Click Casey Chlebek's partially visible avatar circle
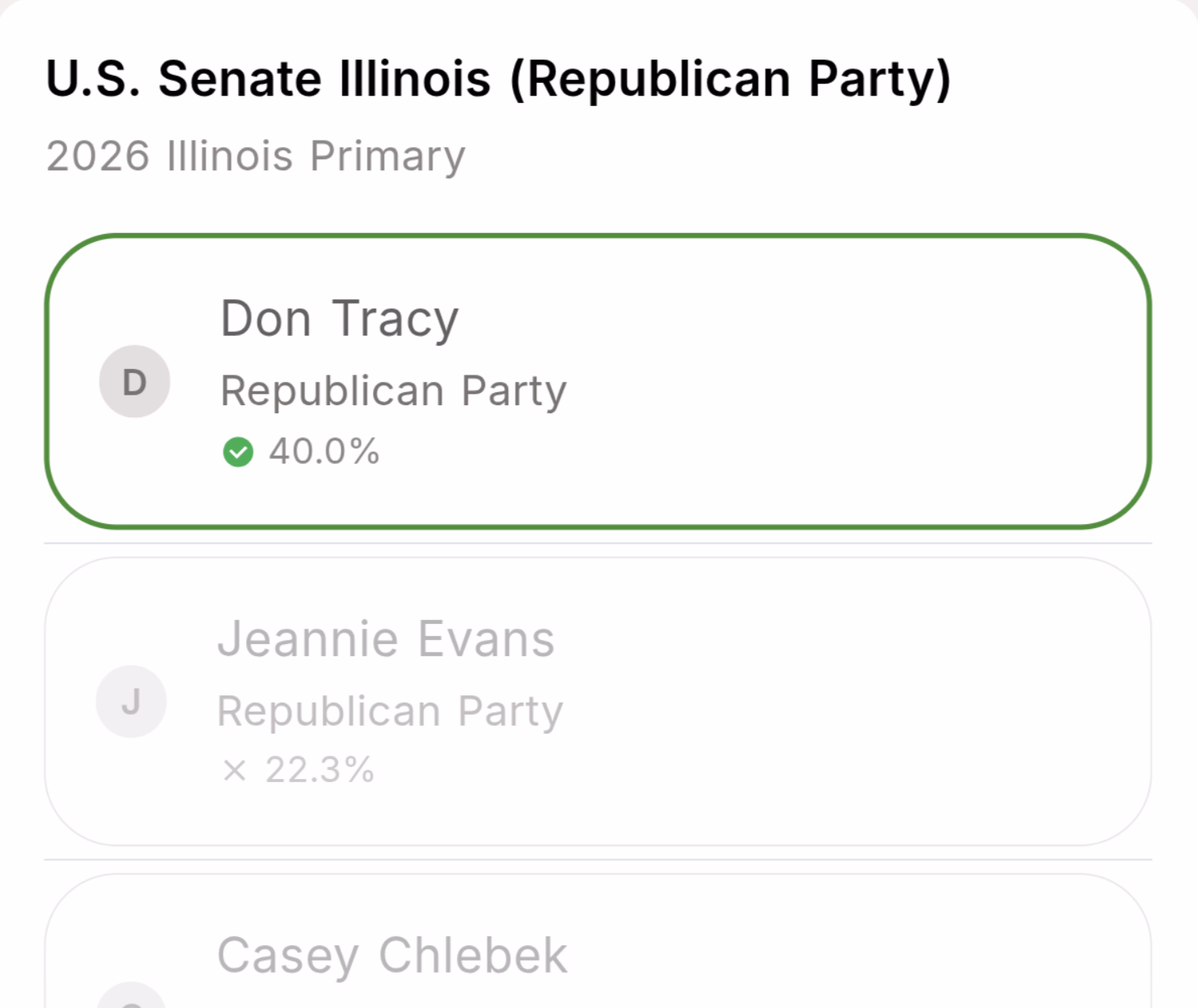This screenshot has height=1008, width=1198. point(131,1001)
